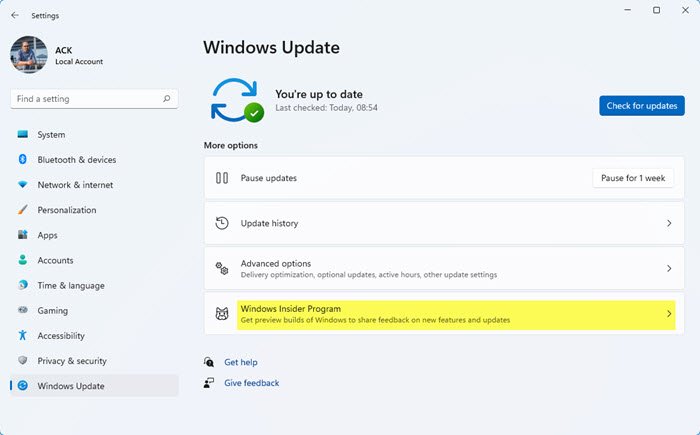Click the Apps icon in sidebar

coord(22,234)
